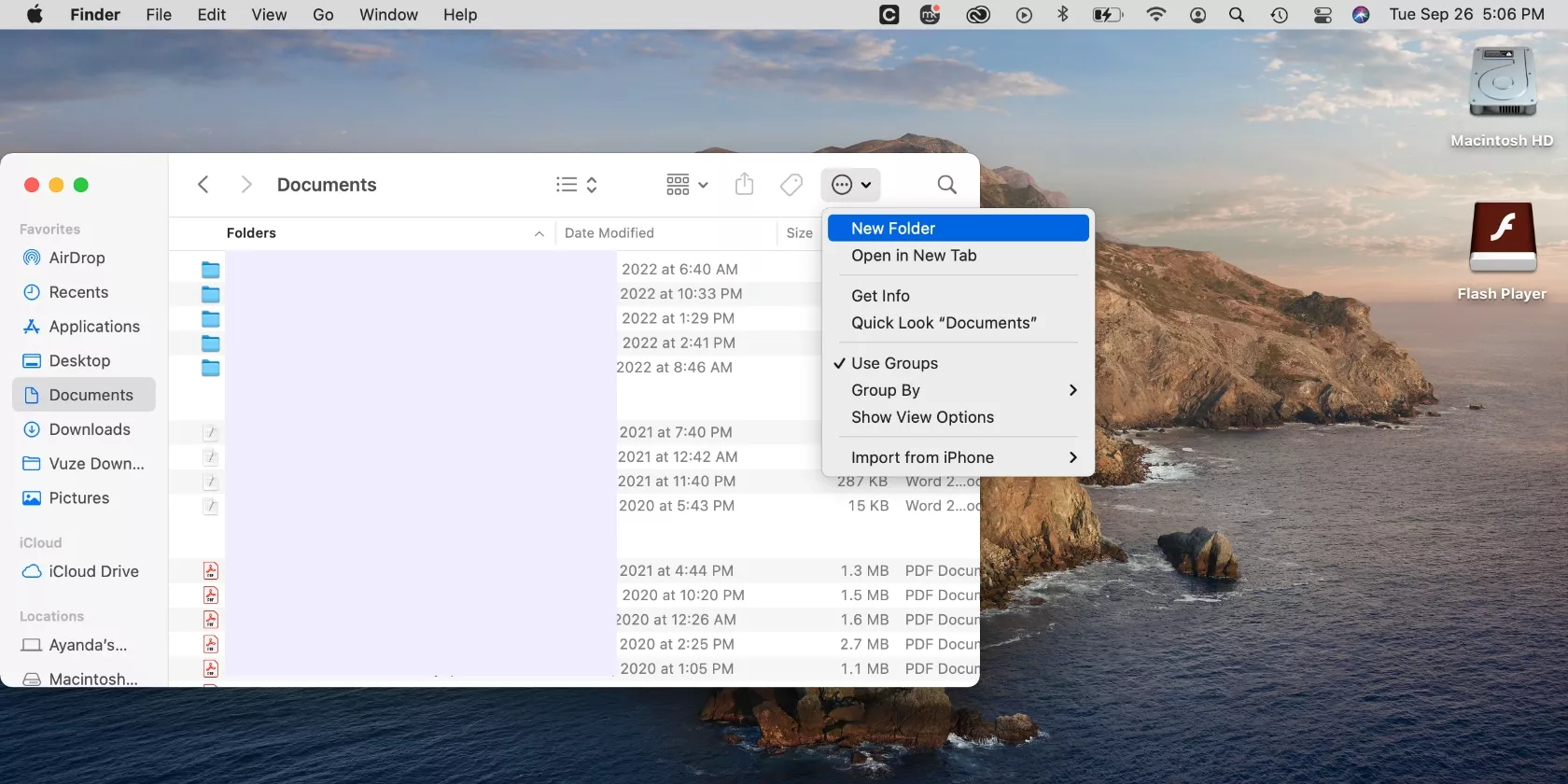Click the Finder back navigation arrow
Viewport: 1568px width, 784px height.
[x=203, y=185]
